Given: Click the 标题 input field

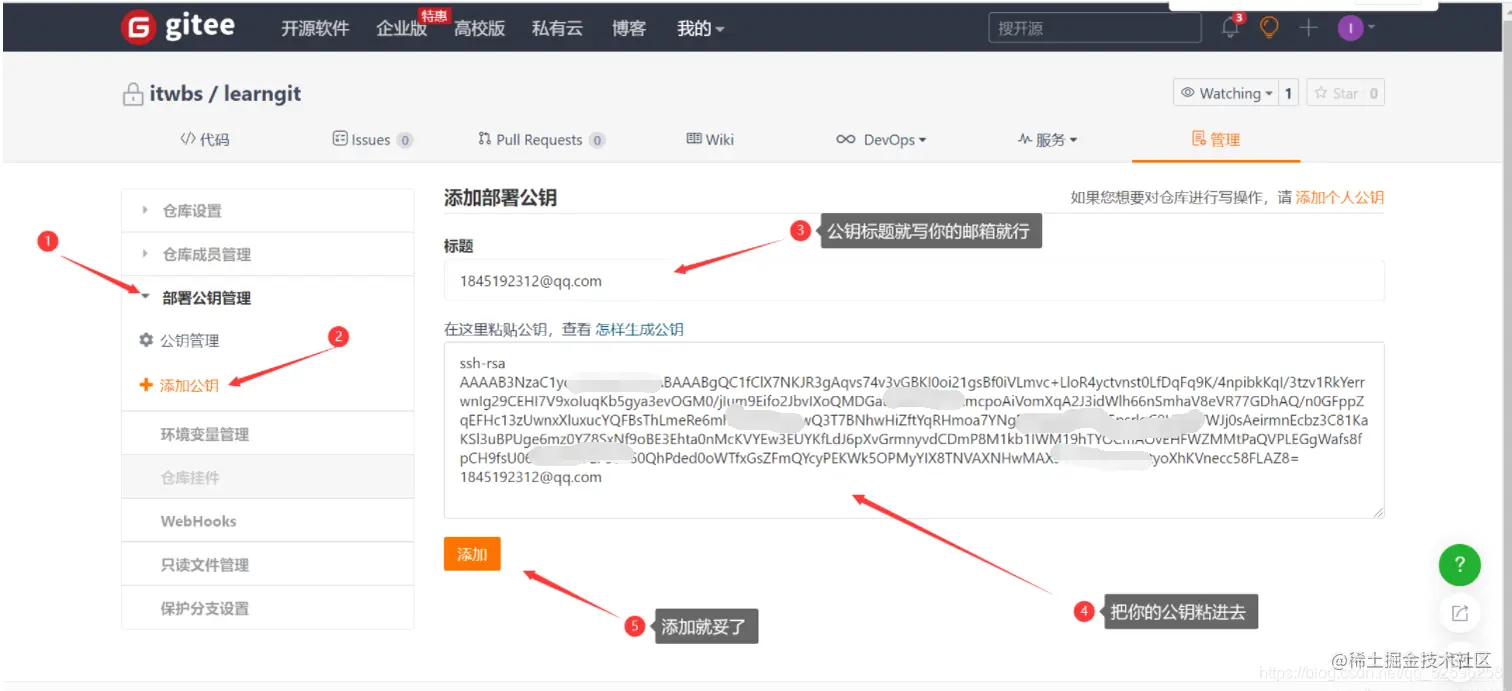Looking at the screenshot, I should (914, 281).
